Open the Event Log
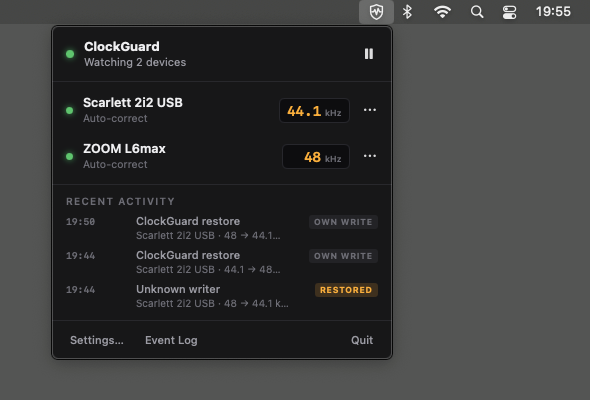 tap(171, 340)
